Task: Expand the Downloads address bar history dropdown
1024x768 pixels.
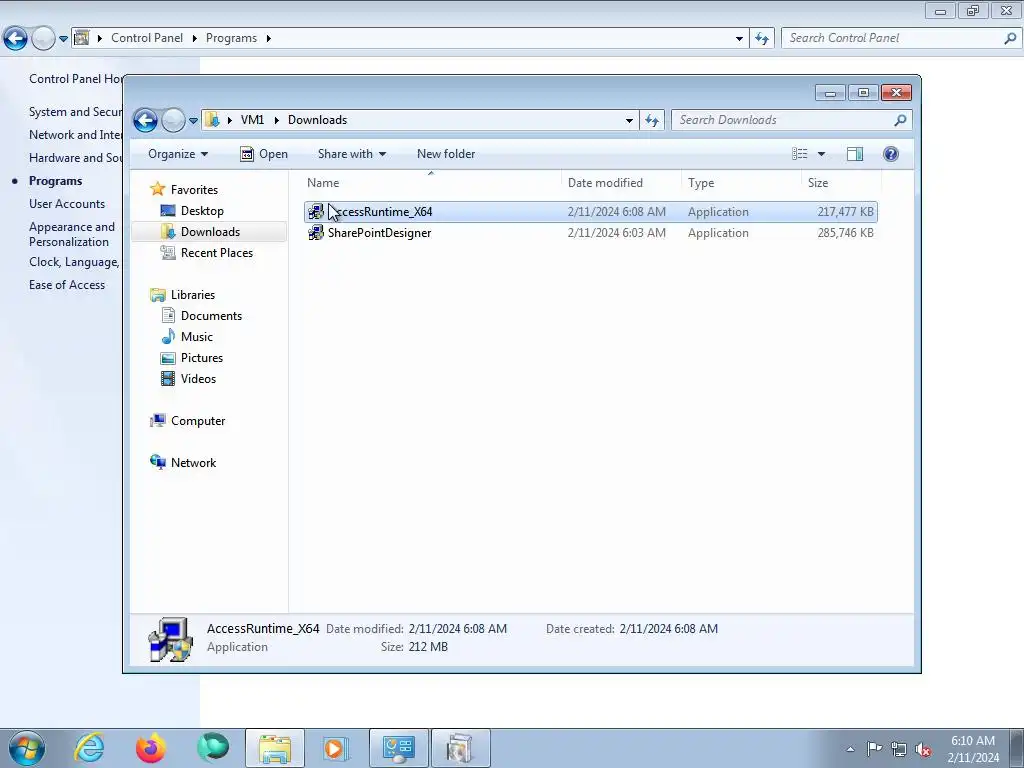Action: 629,120
